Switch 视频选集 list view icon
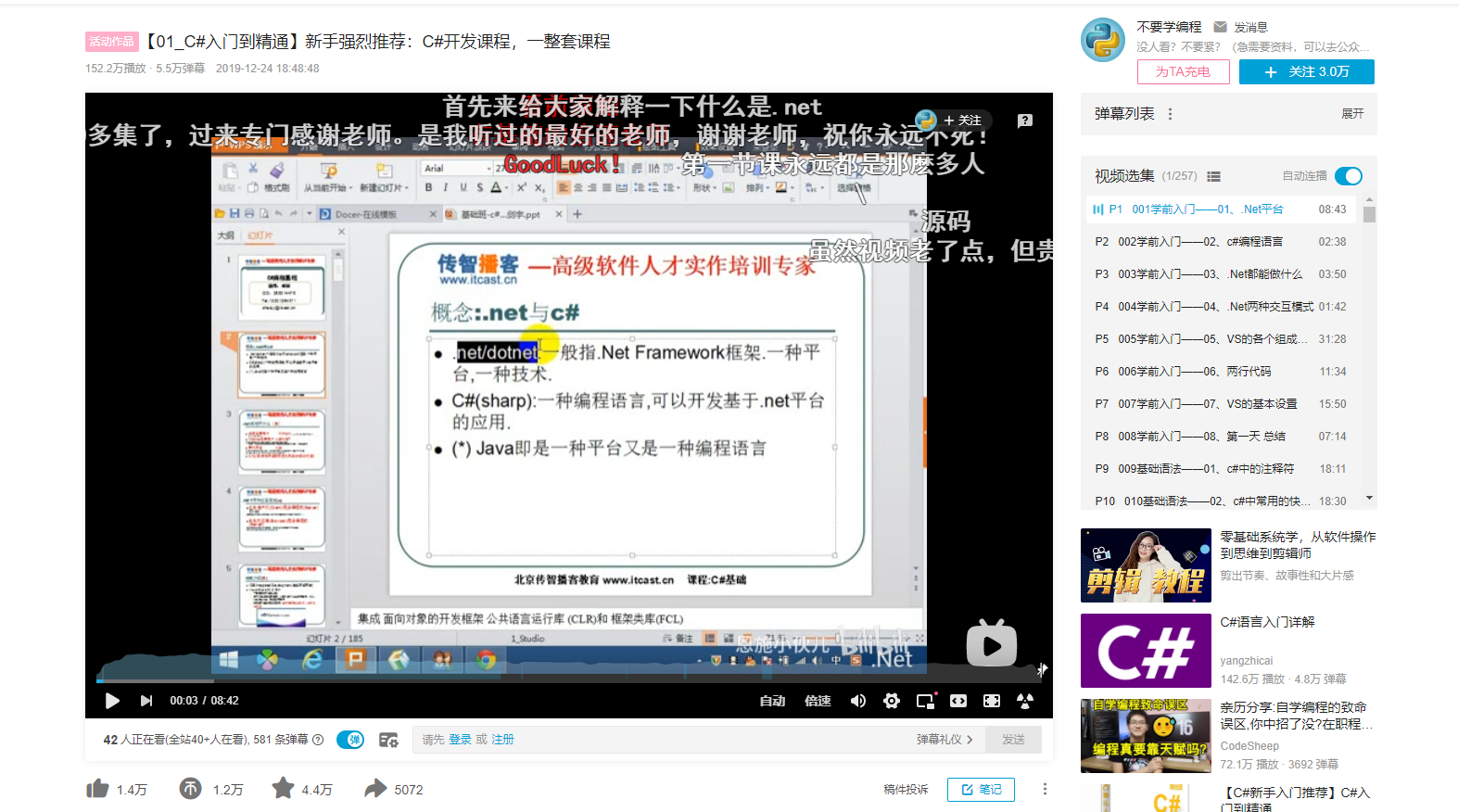The width and height of the screenshot is (1458, 812). coord(1213,176)
